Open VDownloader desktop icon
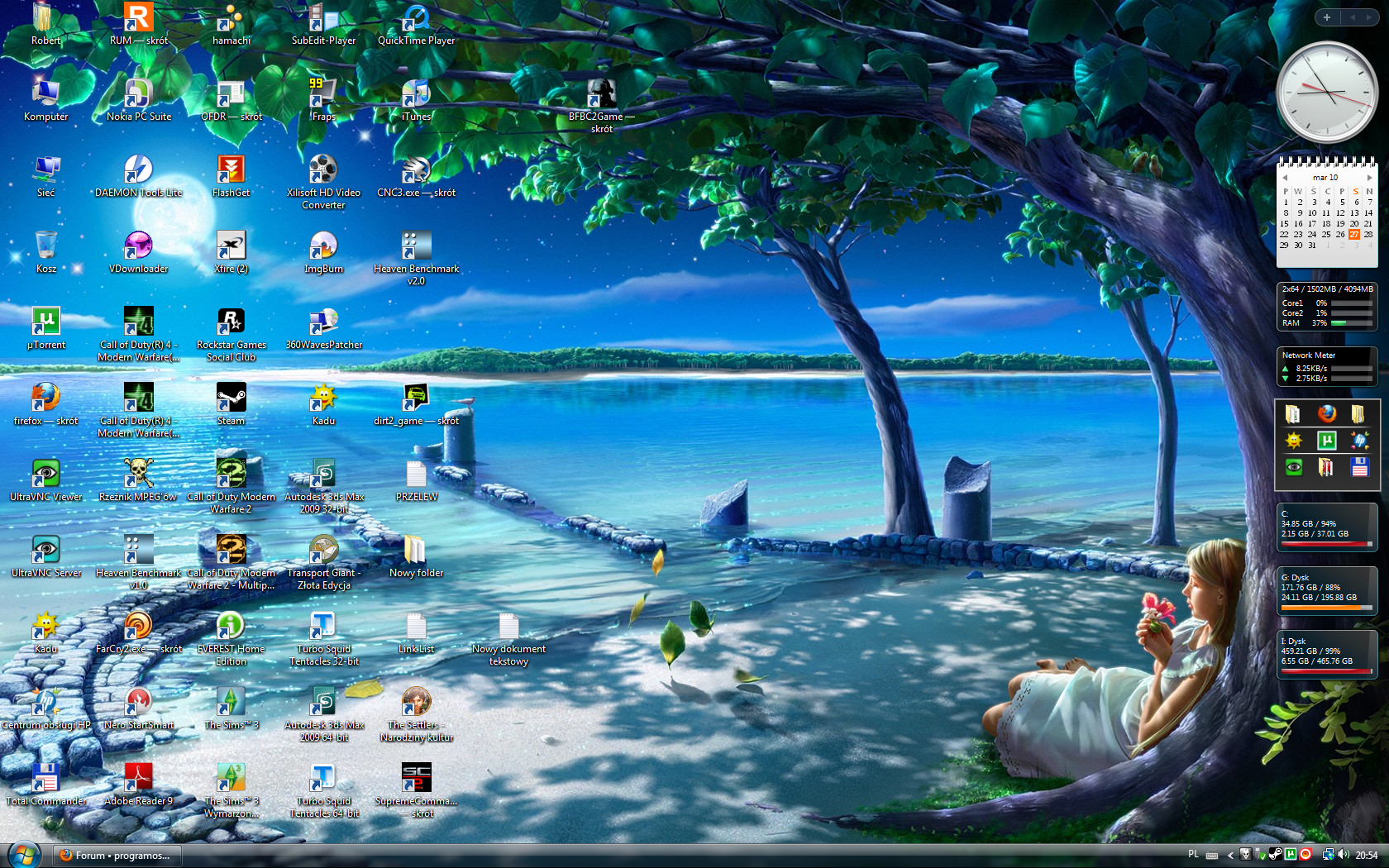The image size is (1389, 868). pyautogui.click(x=138, y=246)
